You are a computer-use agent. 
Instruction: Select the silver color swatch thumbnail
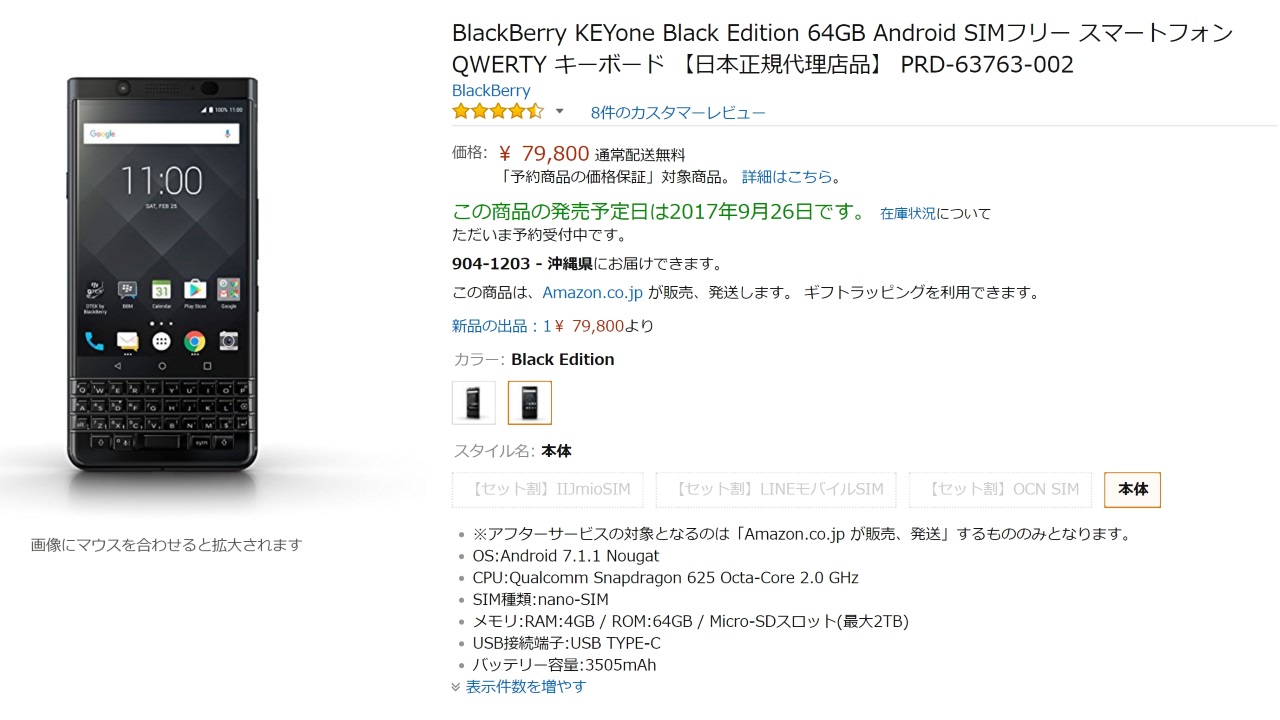(x=473, y=402)
